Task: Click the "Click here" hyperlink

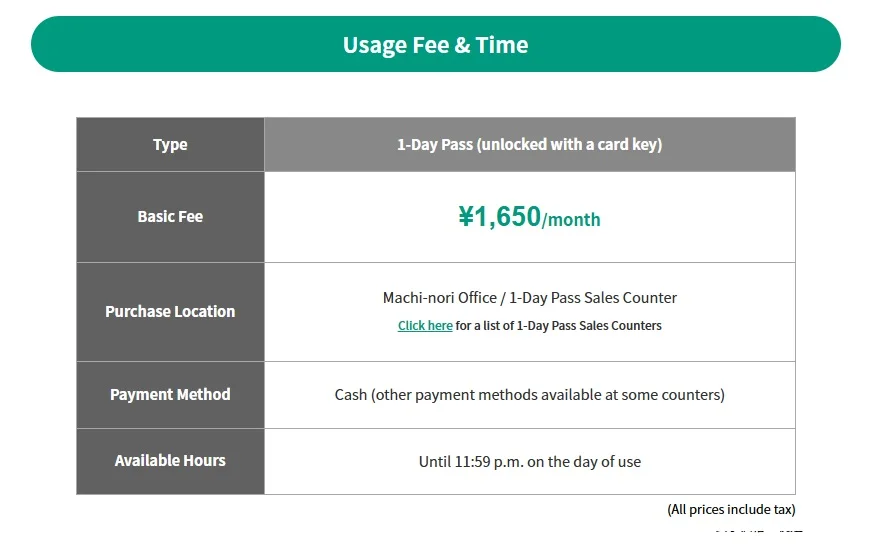Action: click(x=425, y=326)
